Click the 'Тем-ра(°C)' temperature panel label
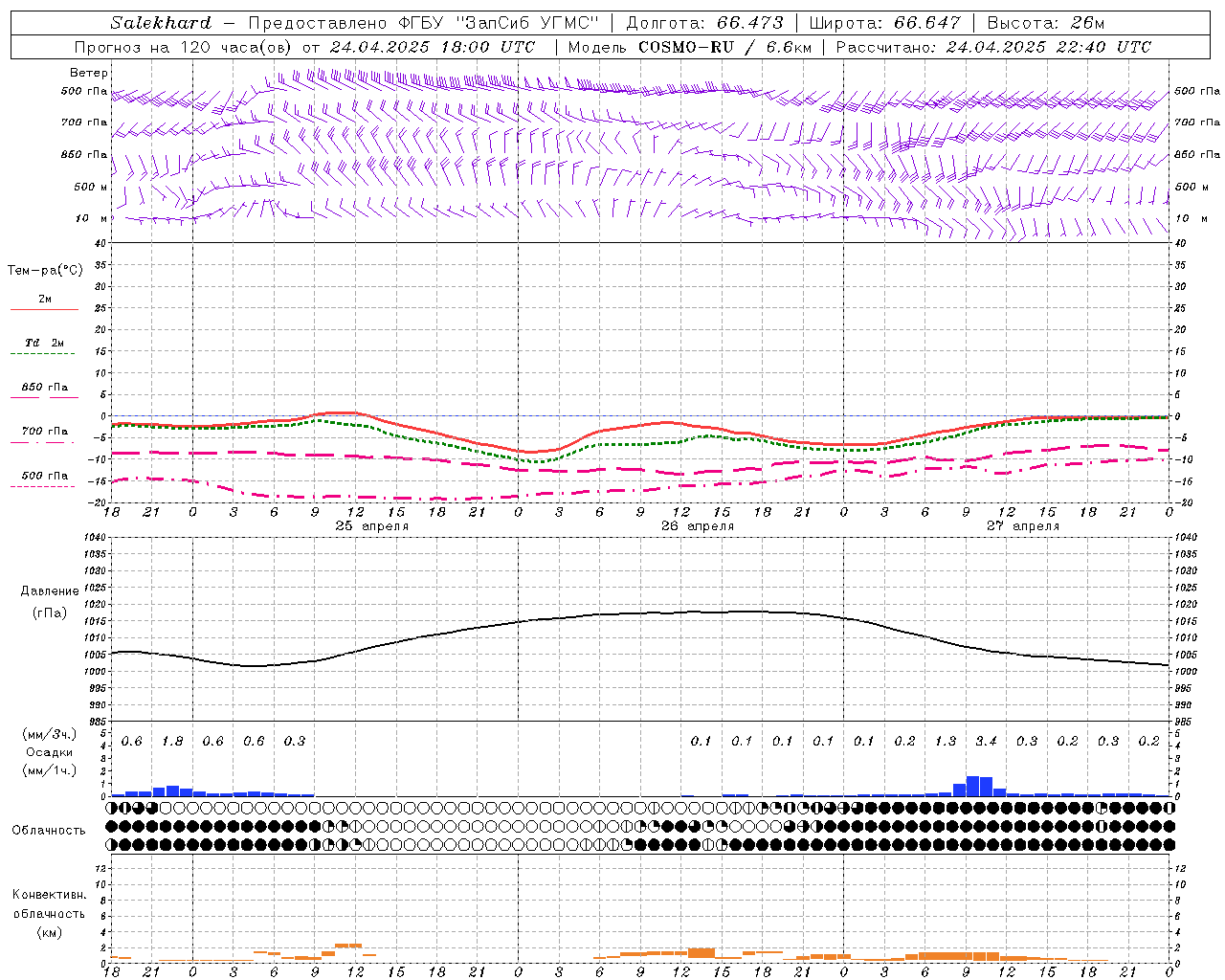Image resolution: width=1225 pixels, height=980 pixels. (x=45, y=271)
